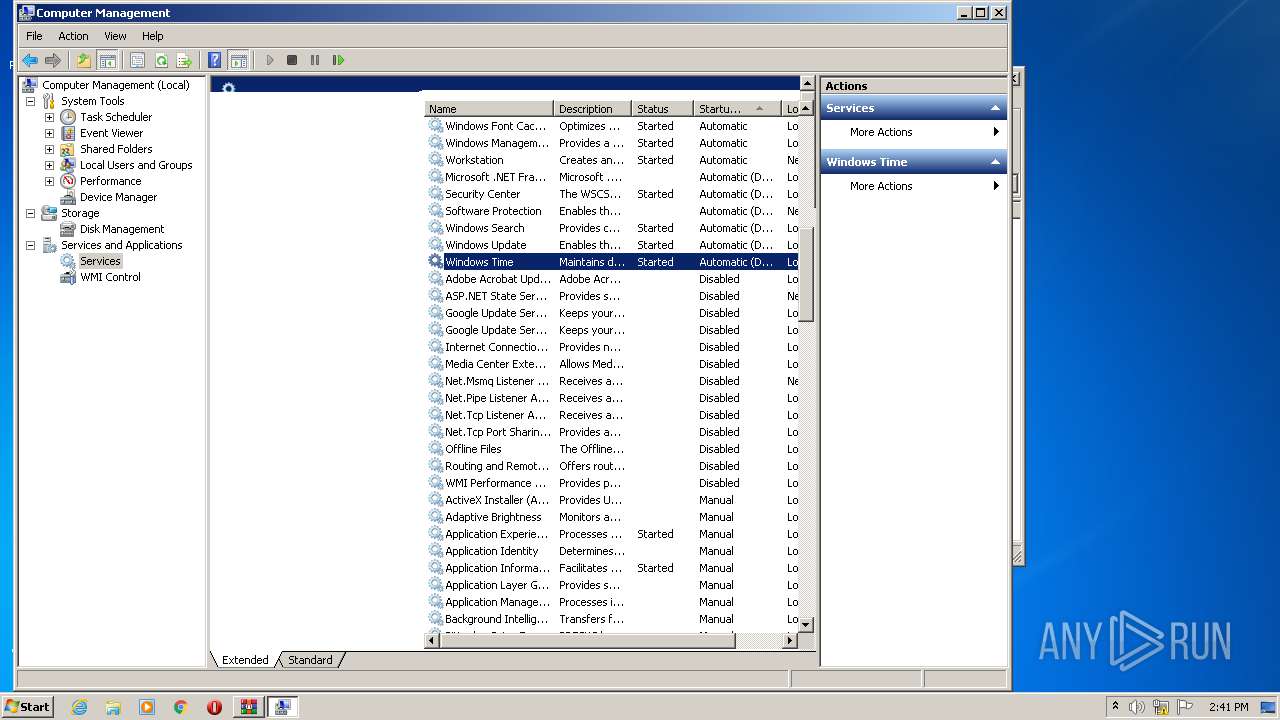Click the horizontal scrollbar left arrow
This screenshot has width=1280, height=720.
[433, 640]
